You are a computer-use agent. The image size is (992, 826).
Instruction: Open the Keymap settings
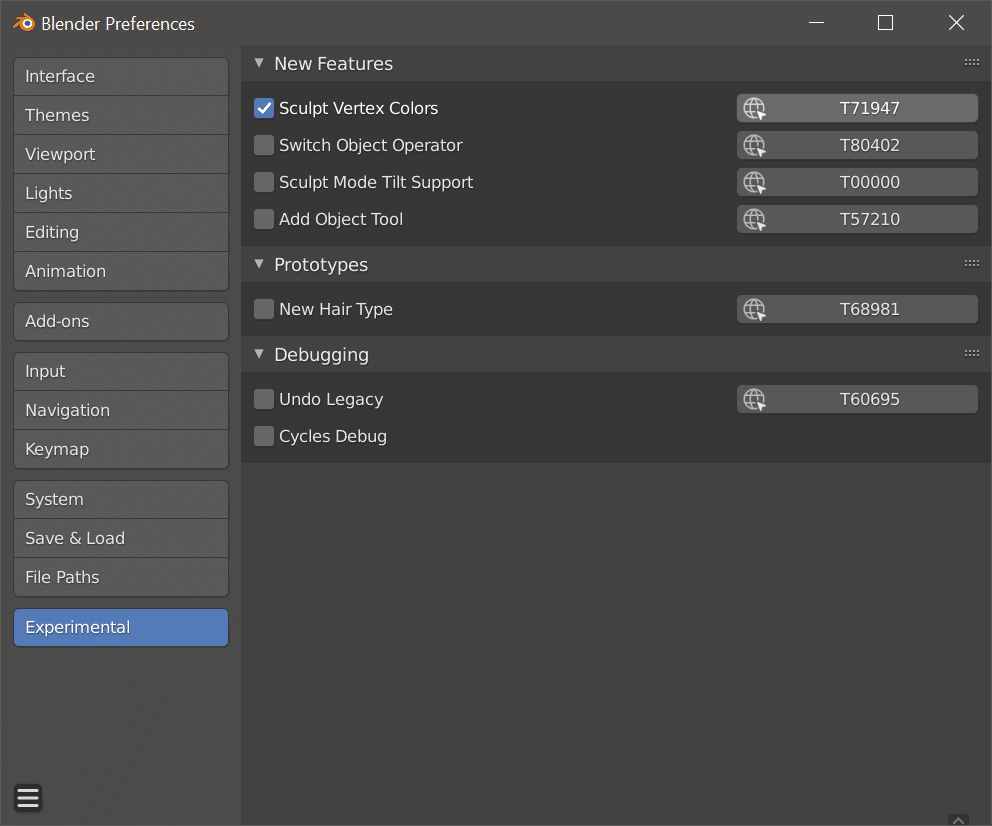tap(121, 449)
